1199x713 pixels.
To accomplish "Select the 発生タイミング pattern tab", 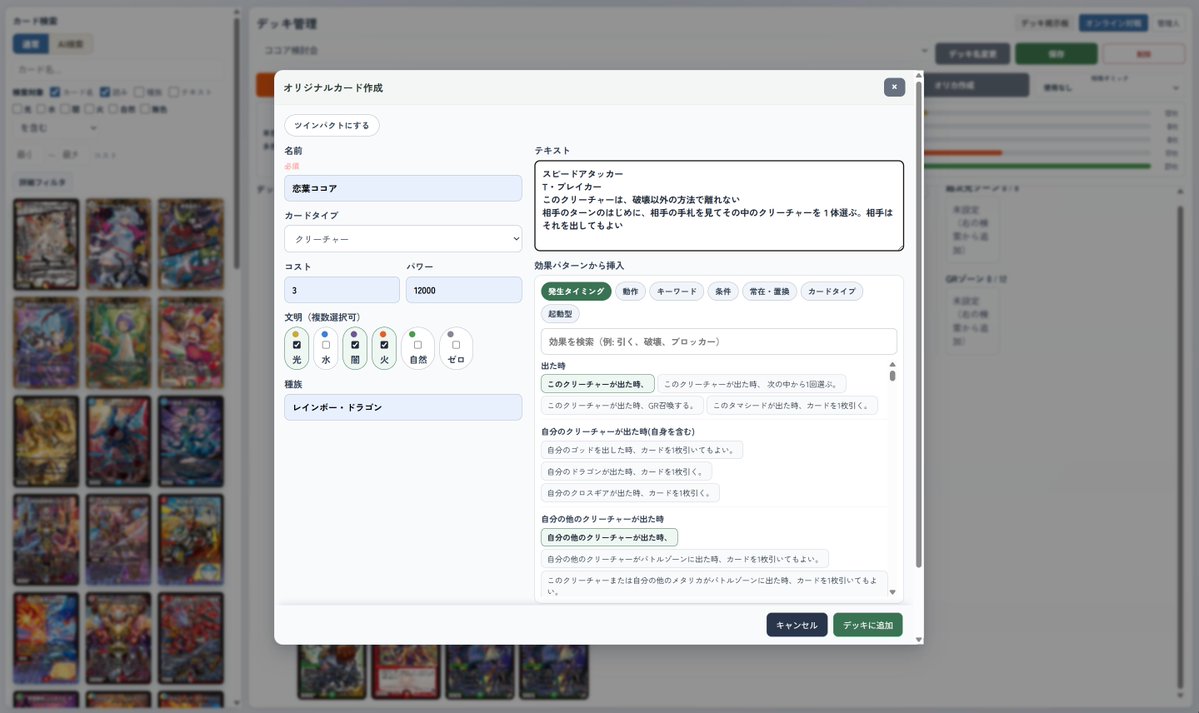I will coord(576,291).
